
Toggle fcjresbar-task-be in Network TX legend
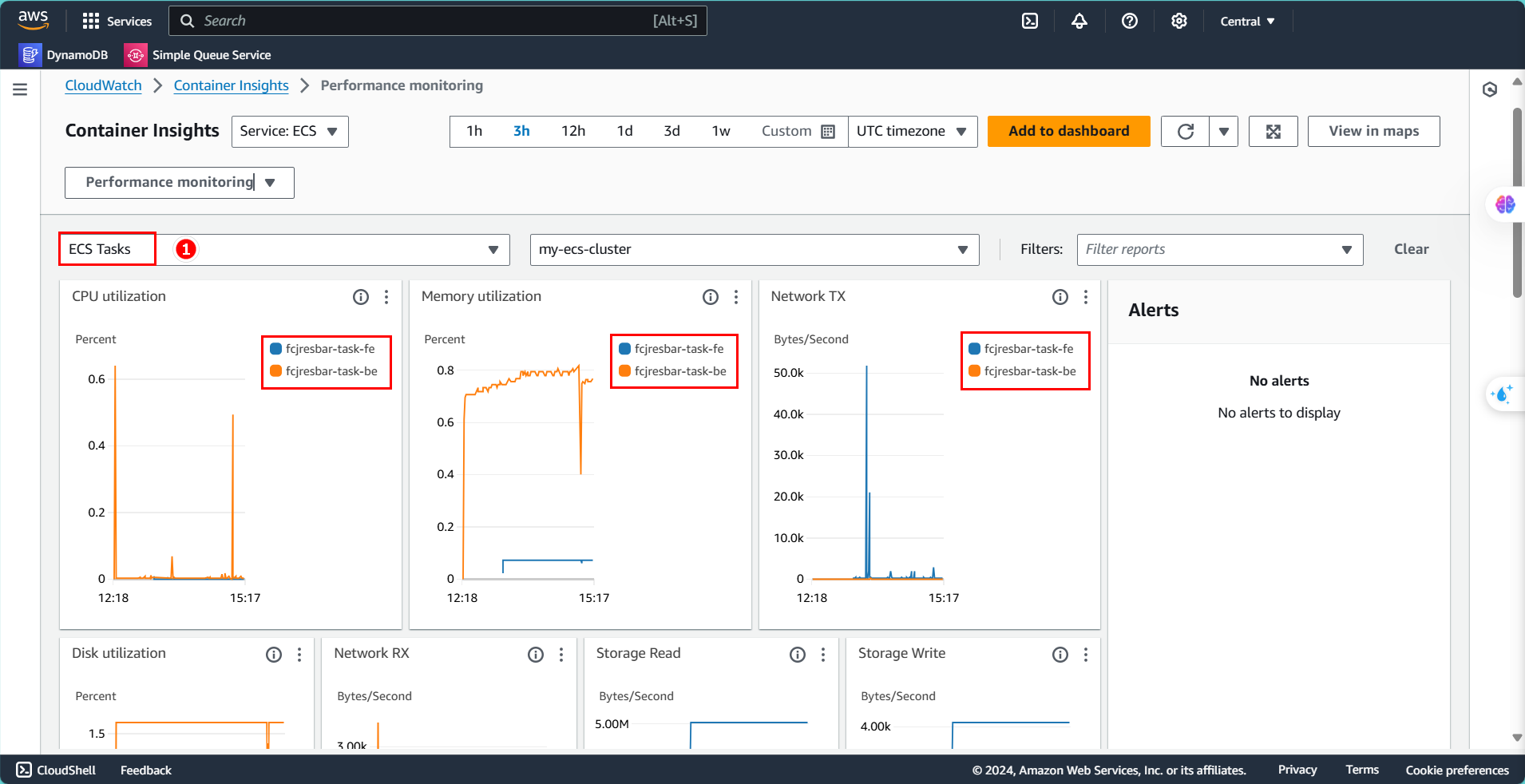pos(1022,371)
